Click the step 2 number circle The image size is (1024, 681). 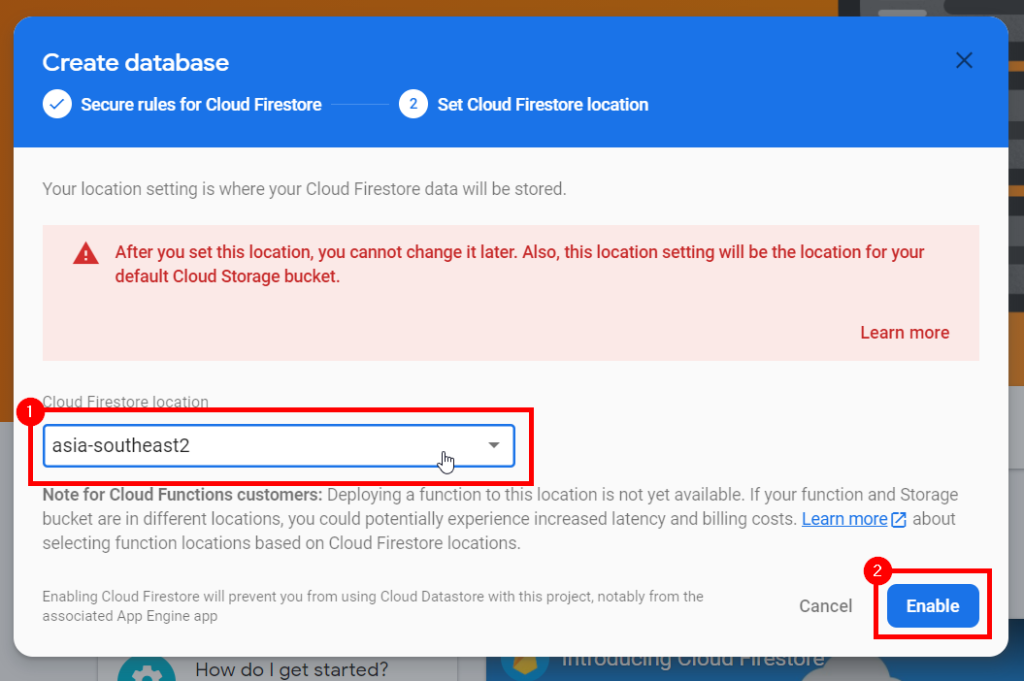coord(413,104)
